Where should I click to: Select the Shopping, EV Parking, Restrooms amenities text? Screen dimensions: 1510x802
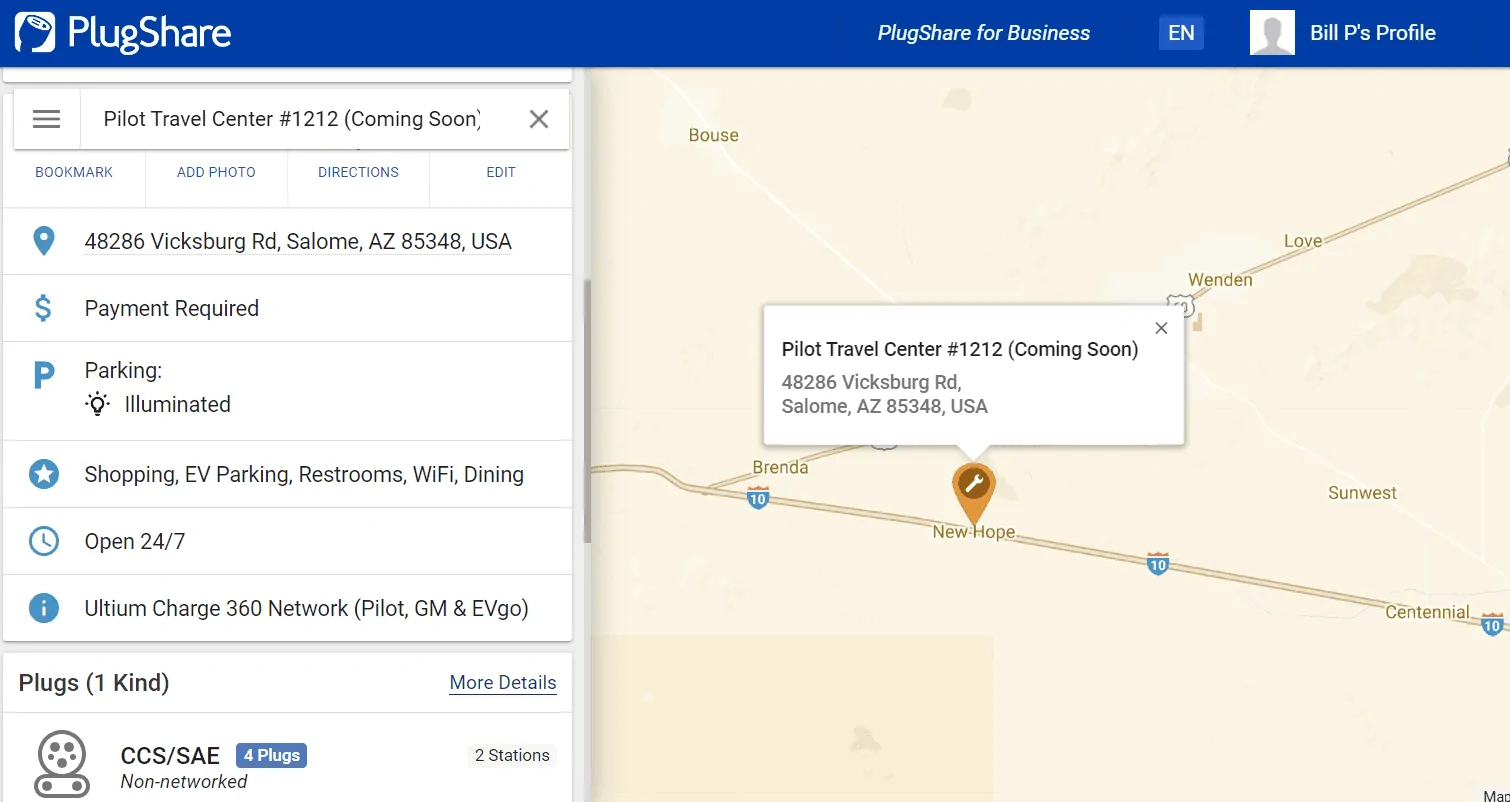pyautogui.click(x=304, y=474)
